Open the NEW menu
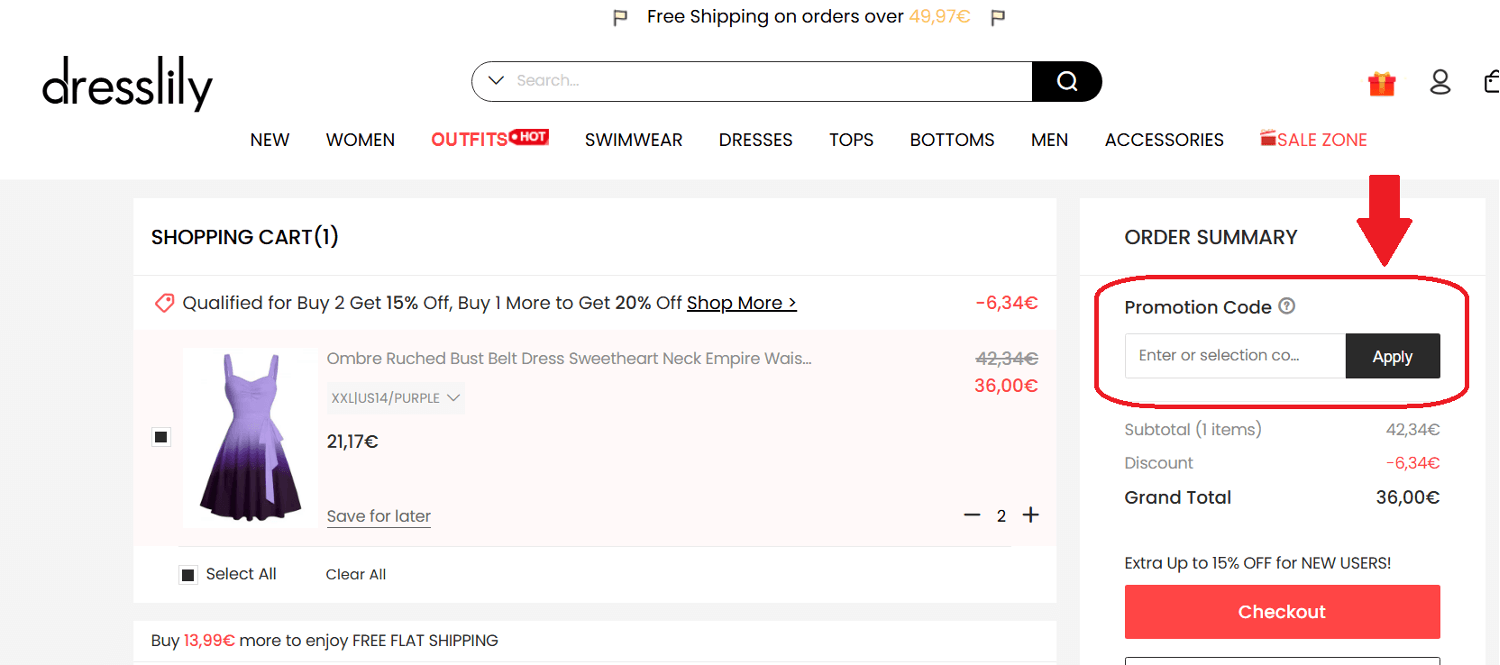Viewport: 1500px width, 665px height. (270, 140)
